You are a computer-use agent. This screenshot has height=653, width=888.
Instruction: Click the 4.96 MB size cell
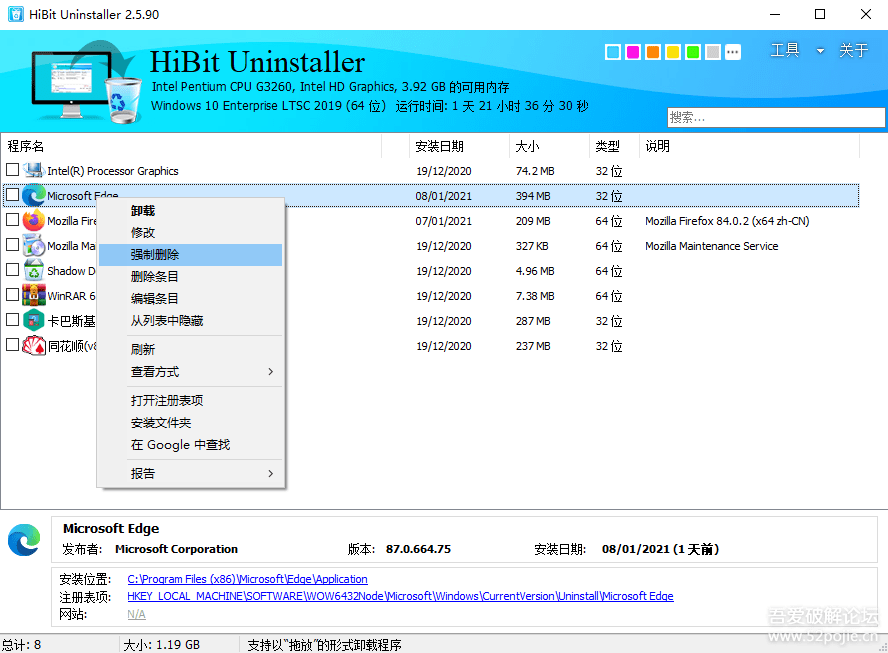535,271
